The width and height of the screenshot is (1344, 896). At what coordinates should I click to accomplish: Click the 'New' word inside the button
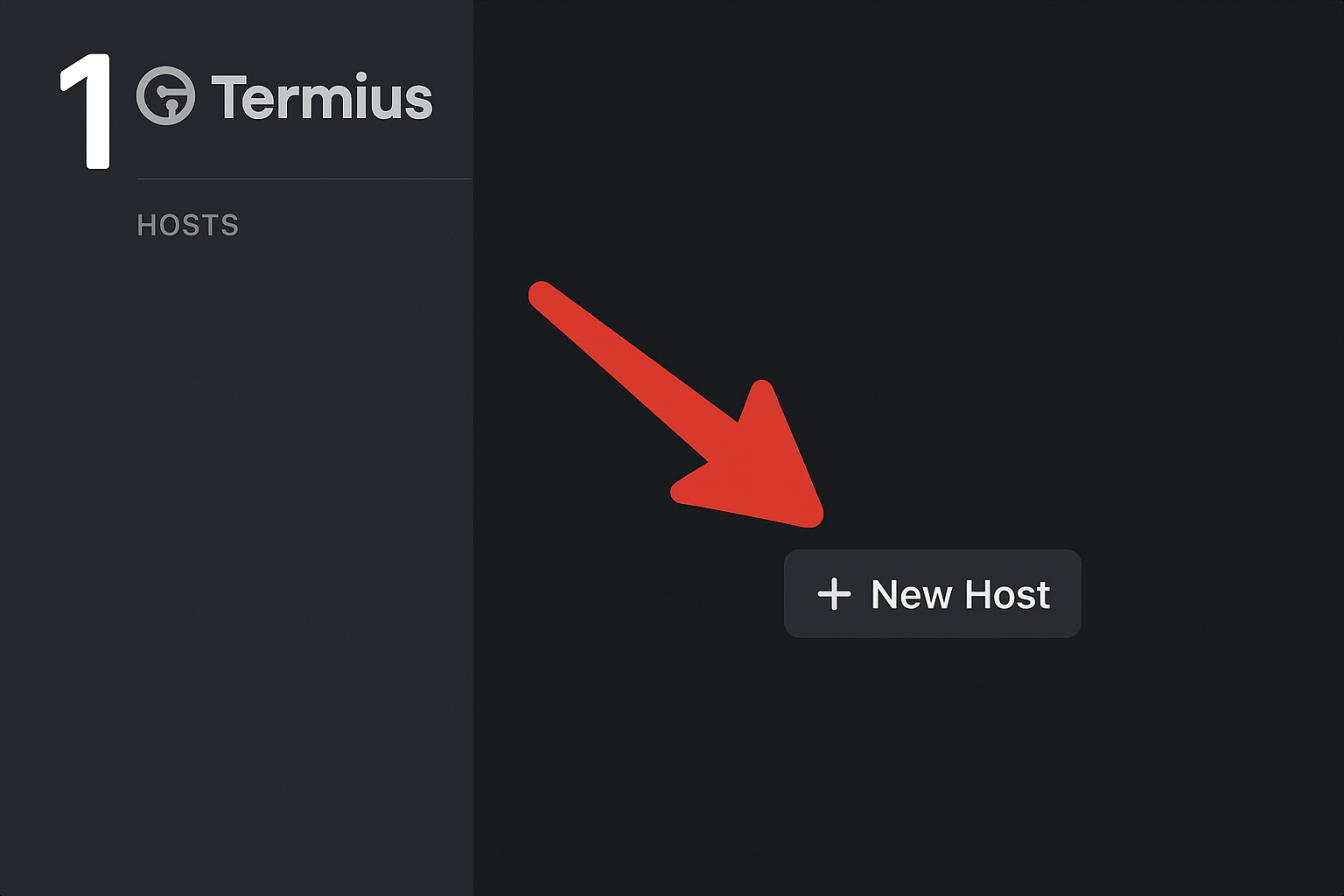pos(911,595)
